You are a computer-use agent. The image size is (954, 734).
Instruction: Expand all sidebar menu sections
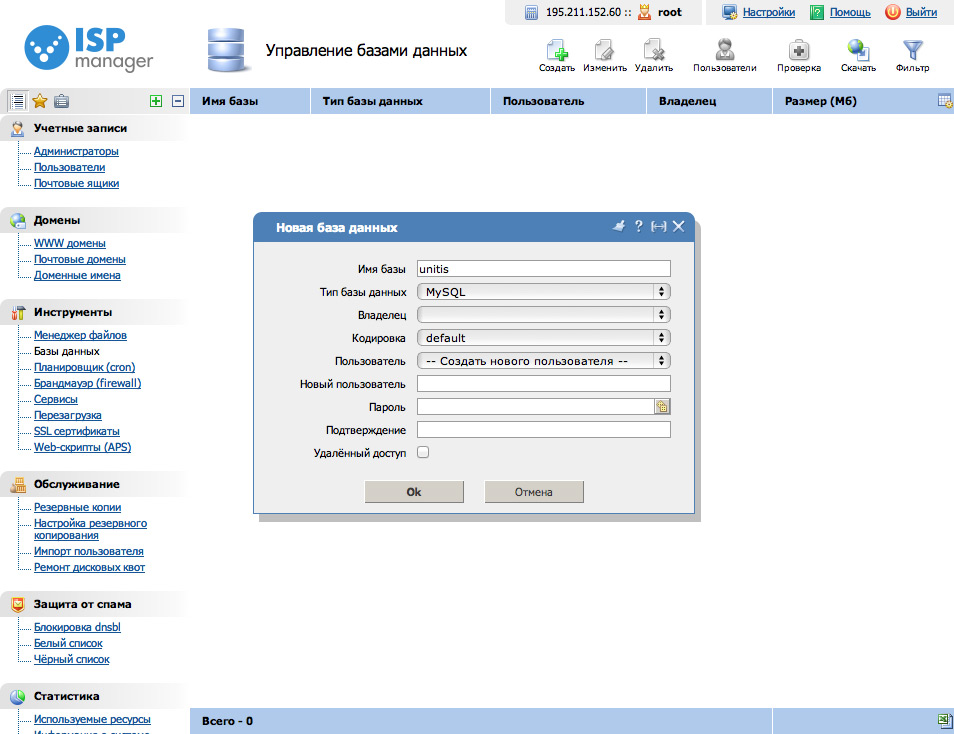coord(155,101)
